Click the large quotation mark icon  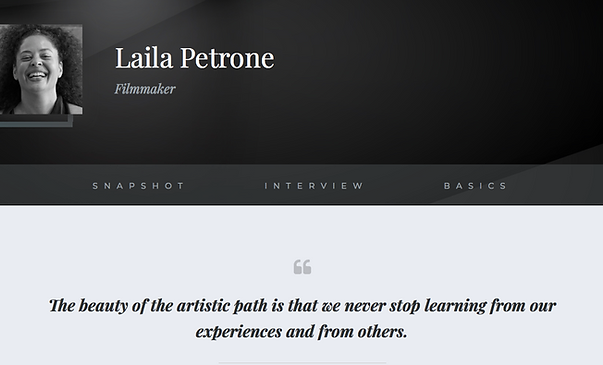[x=302, y=267]
